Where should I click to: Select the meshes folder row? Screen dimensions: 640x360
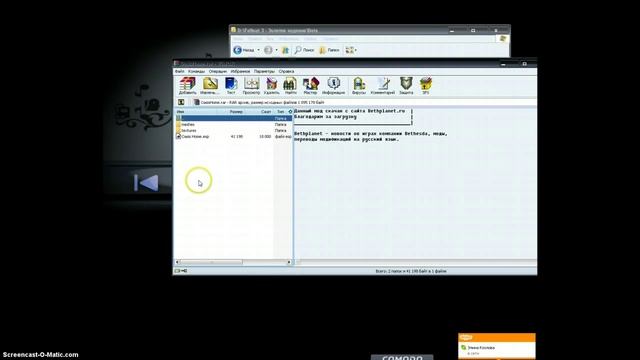pyautogui.click(x=233, y=124)
